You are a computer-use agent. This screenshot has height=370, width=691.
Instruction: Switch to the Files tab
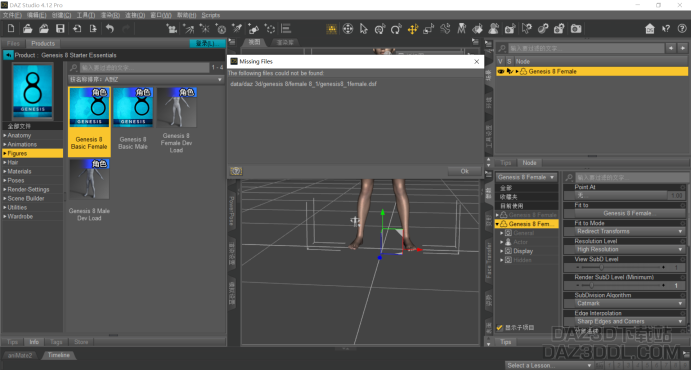coord(13,44)
